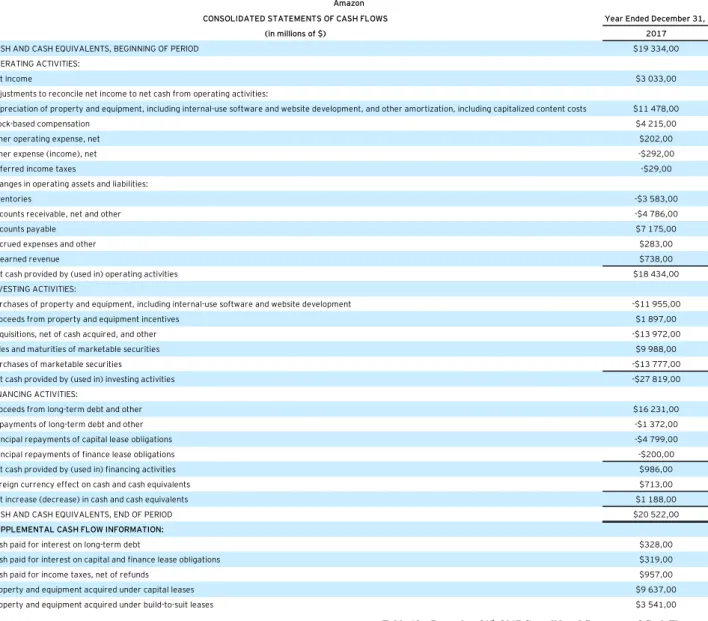708x621 pixels.
Task: Select foreign currency effect $713,00
Action: point(656,484)
